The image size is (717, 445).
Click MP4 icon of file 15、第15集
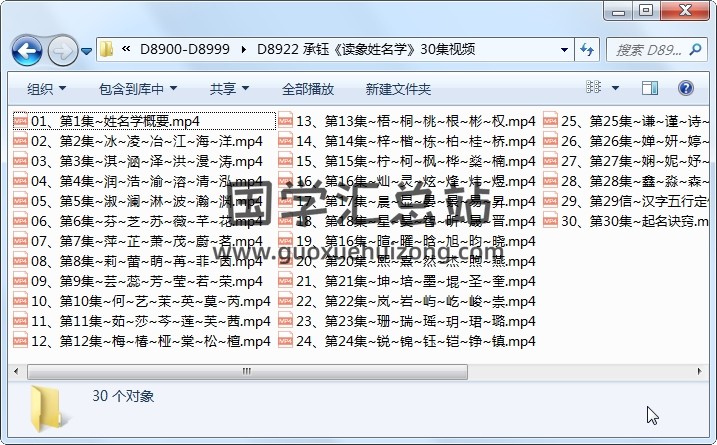pos(285,161)
